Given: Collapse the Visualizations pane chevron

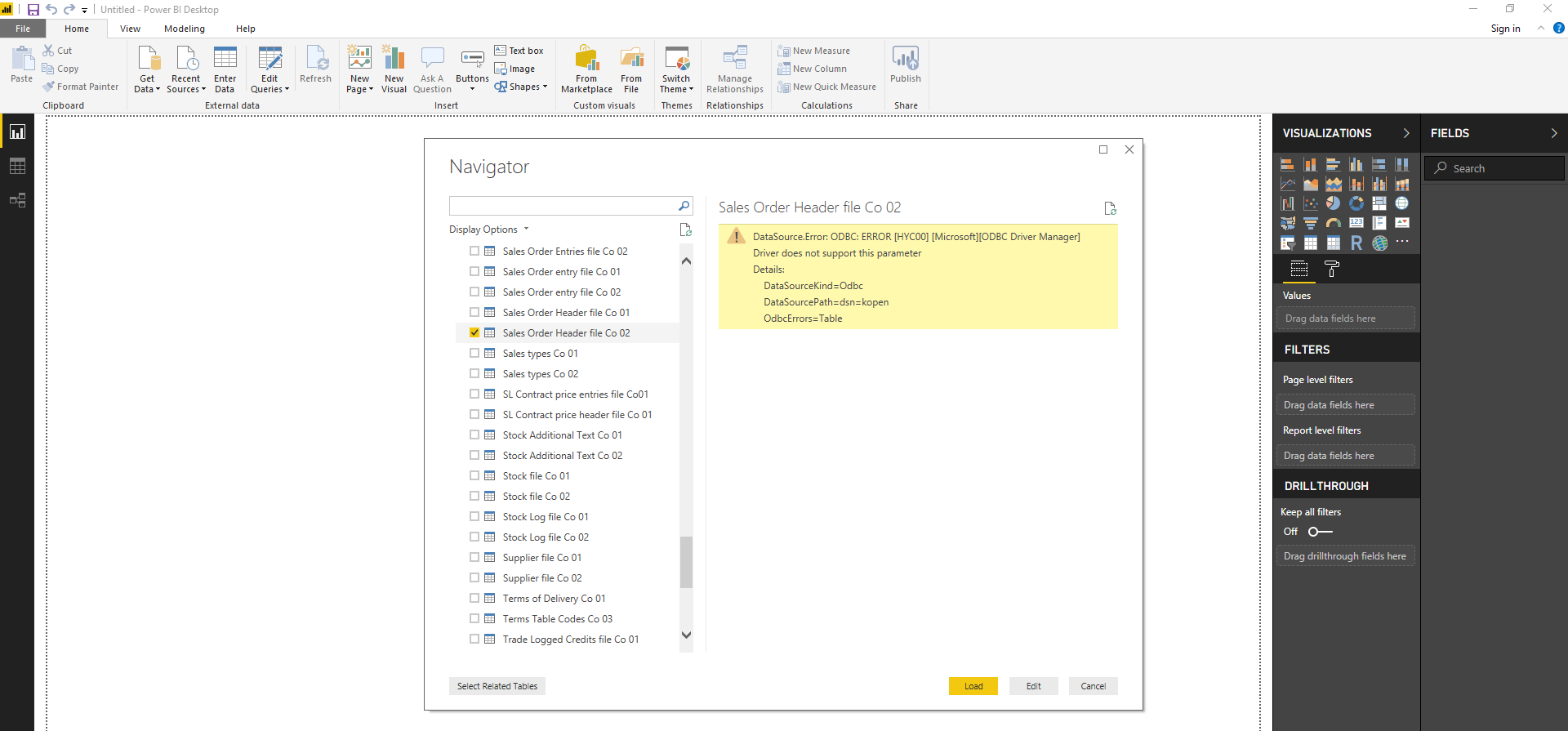Looking at the screenshot, I should [x=1406, y=133].
